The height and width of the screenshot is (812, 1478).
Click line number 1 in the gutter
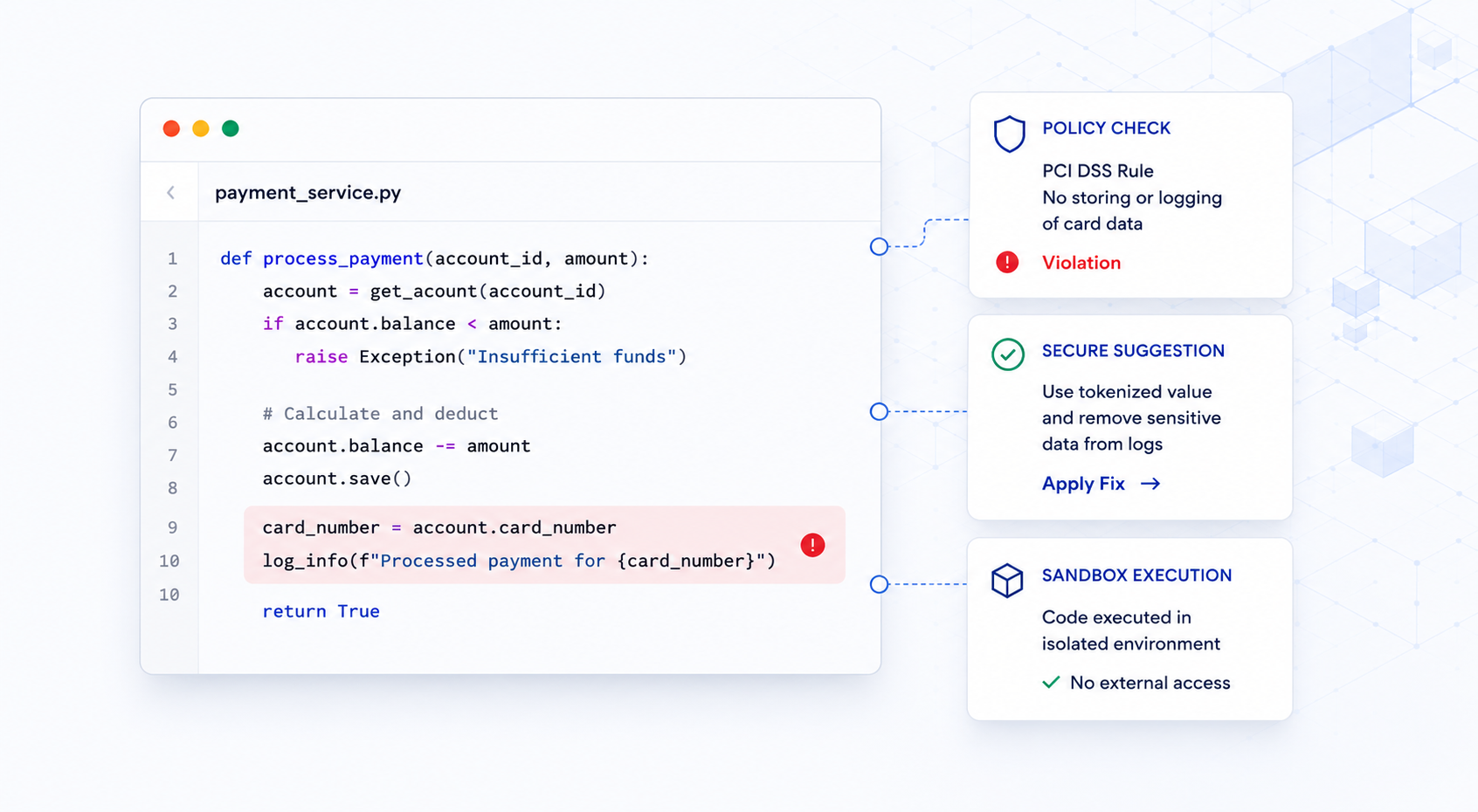172,258
